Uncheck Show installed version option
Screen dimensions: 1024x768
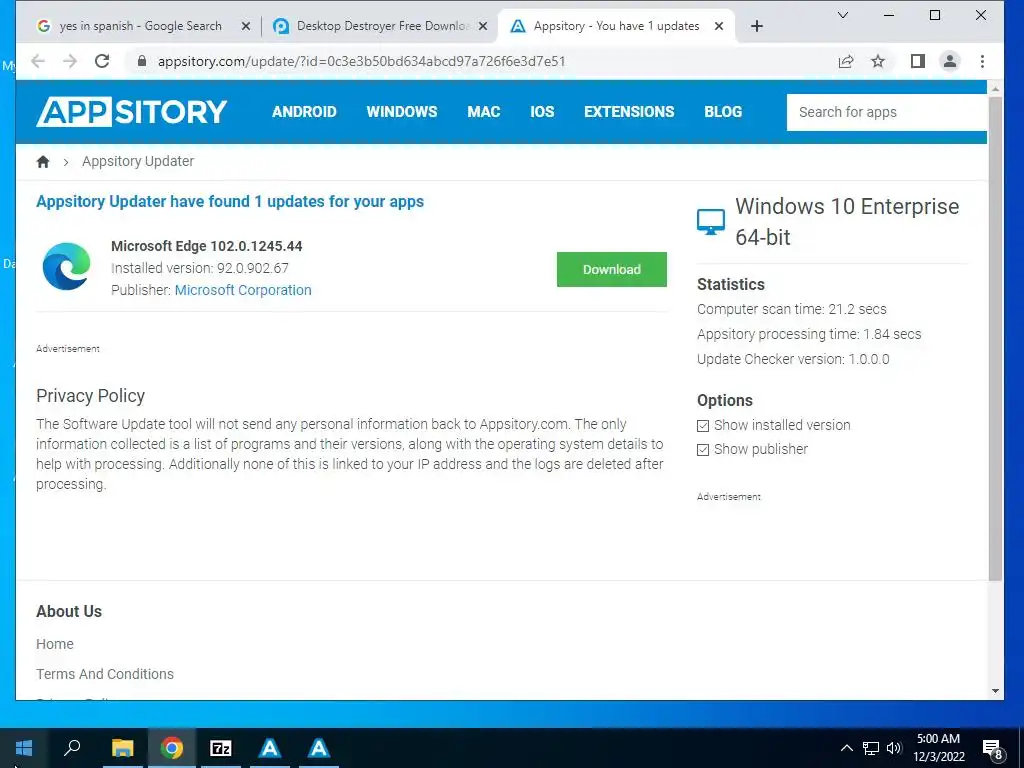click(x=703, y=426)
